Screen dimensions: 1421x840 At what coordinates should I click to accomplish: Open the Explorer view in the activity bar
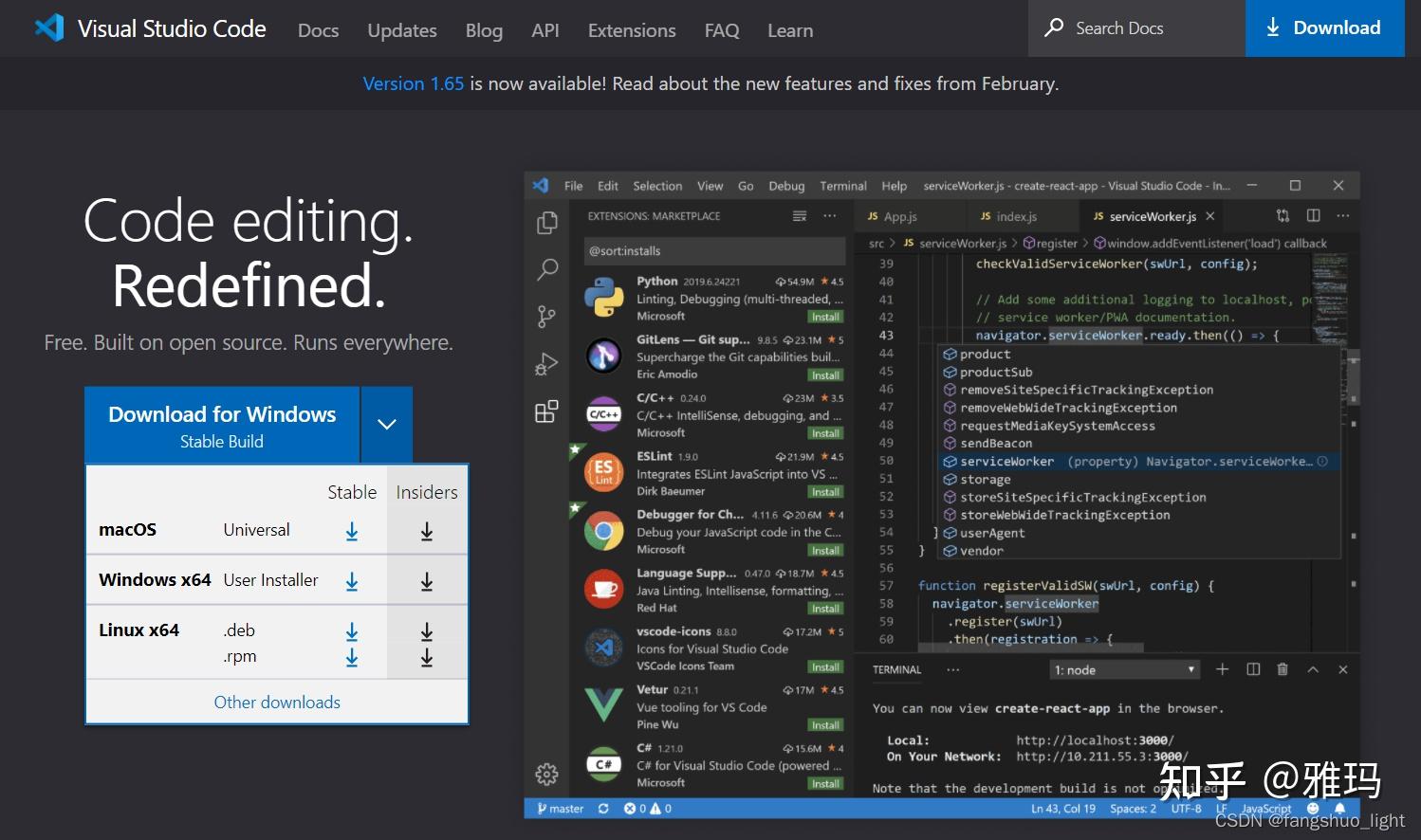click(x=546, y=222)
